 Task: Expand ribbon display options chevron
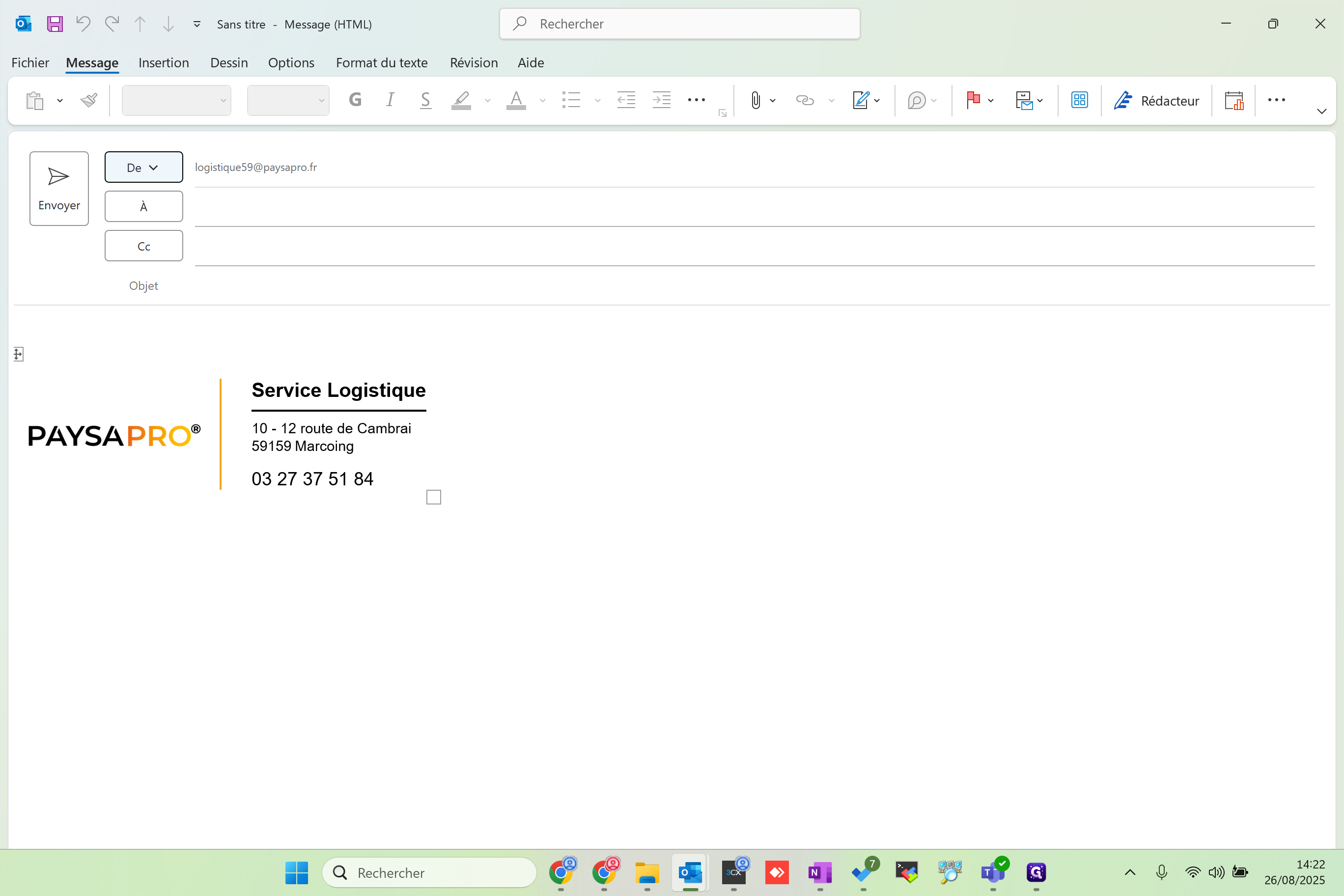tap(1322, 111)
